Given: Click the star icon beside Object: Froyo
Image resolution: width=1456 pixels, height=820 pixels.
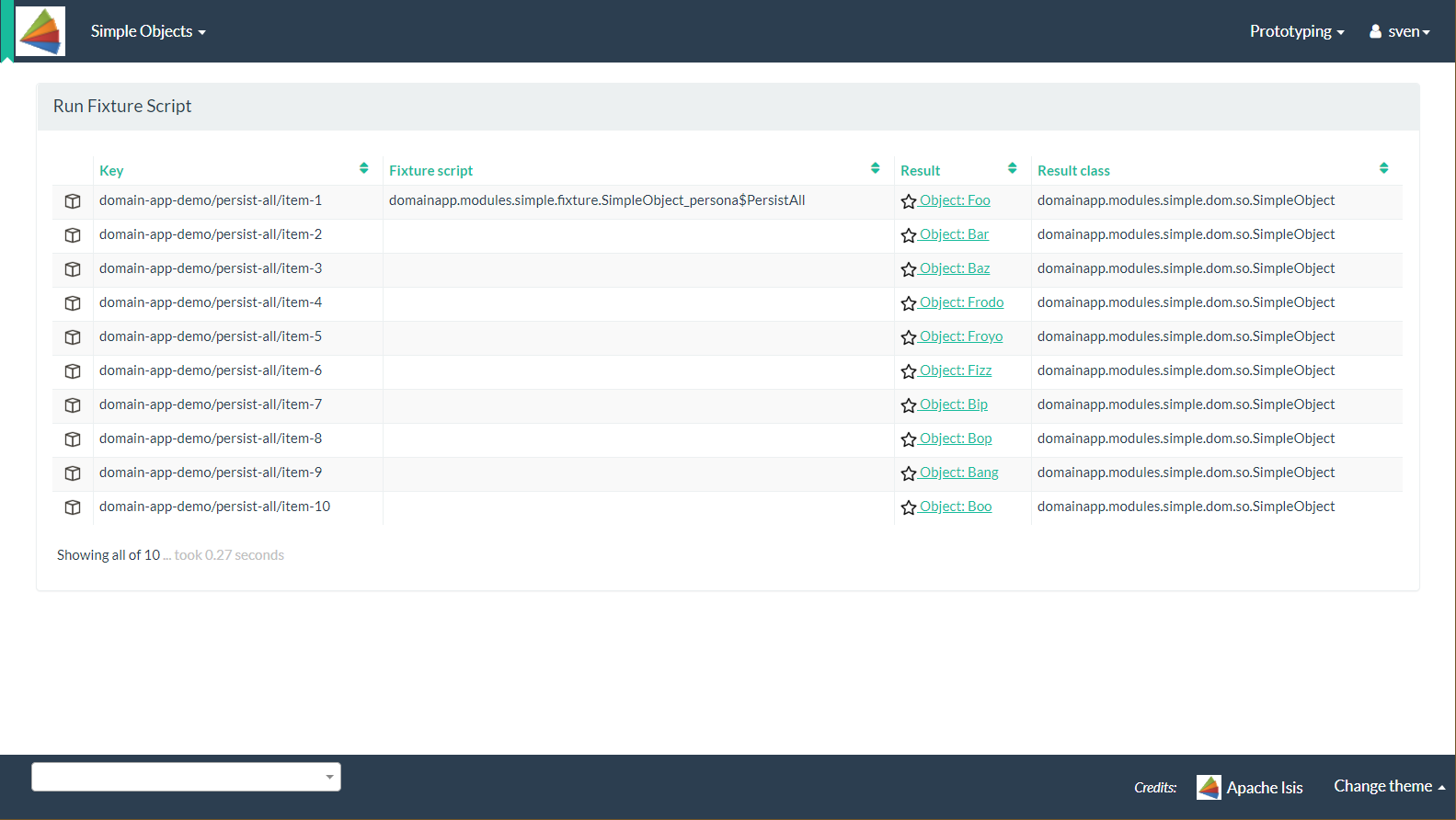Looking at the screenshot, I should click(909, 337).
